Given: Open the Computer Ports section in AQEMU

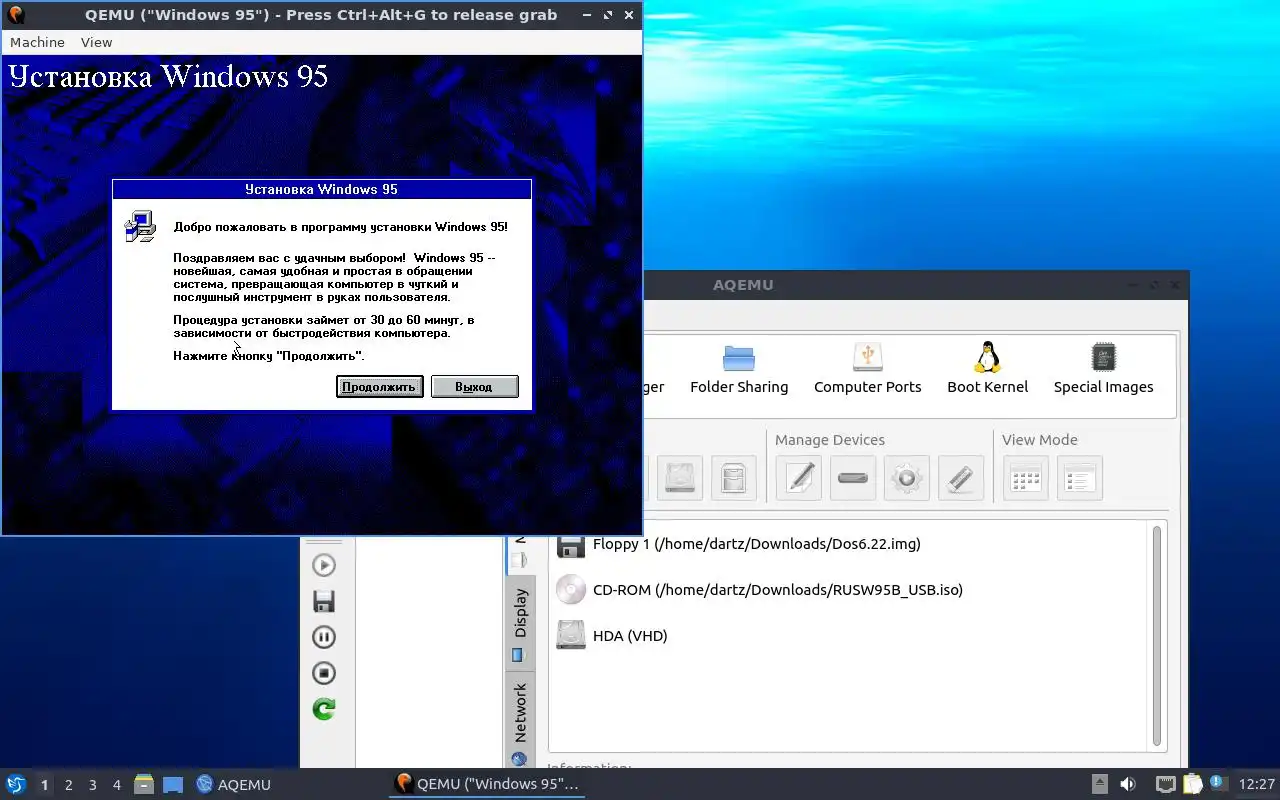Looking at the screenshot, I should tap(867, 369).
